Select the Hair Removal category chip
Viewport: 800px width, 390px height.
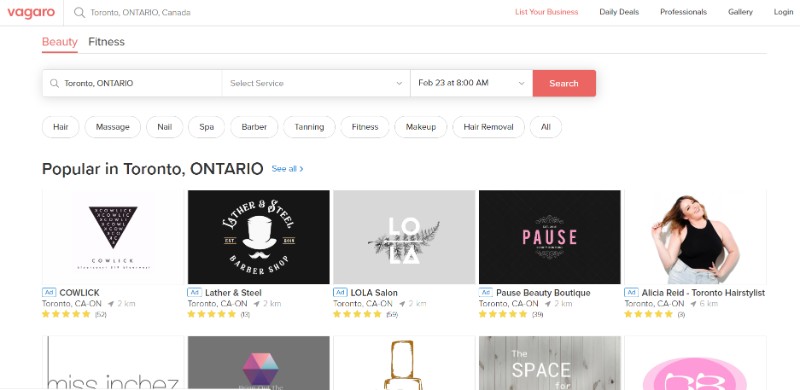point(488,127)
